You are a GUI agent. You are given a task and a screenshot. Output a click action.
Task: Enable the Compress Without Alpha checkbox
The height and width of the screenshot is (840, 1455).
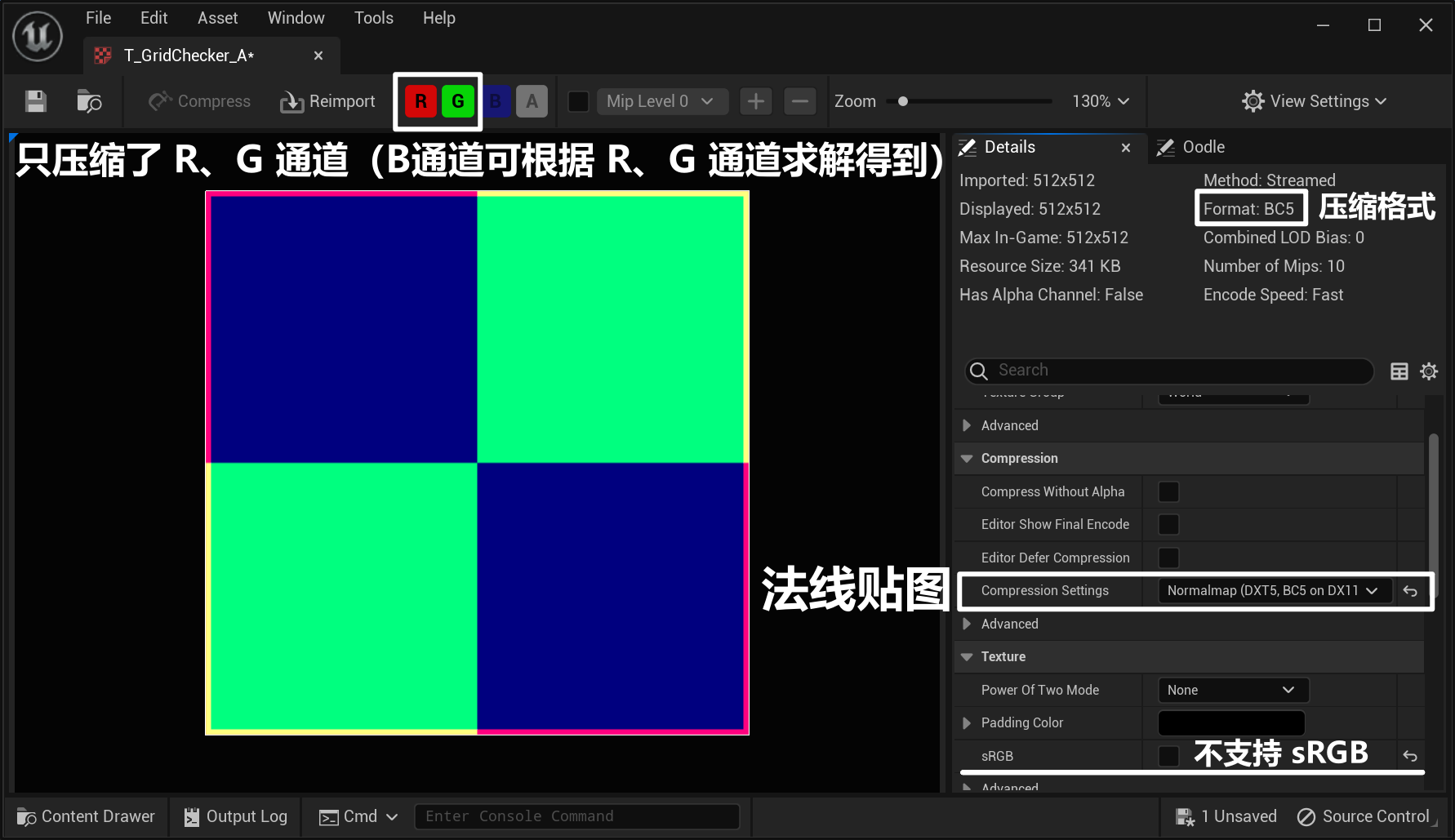1168,491
